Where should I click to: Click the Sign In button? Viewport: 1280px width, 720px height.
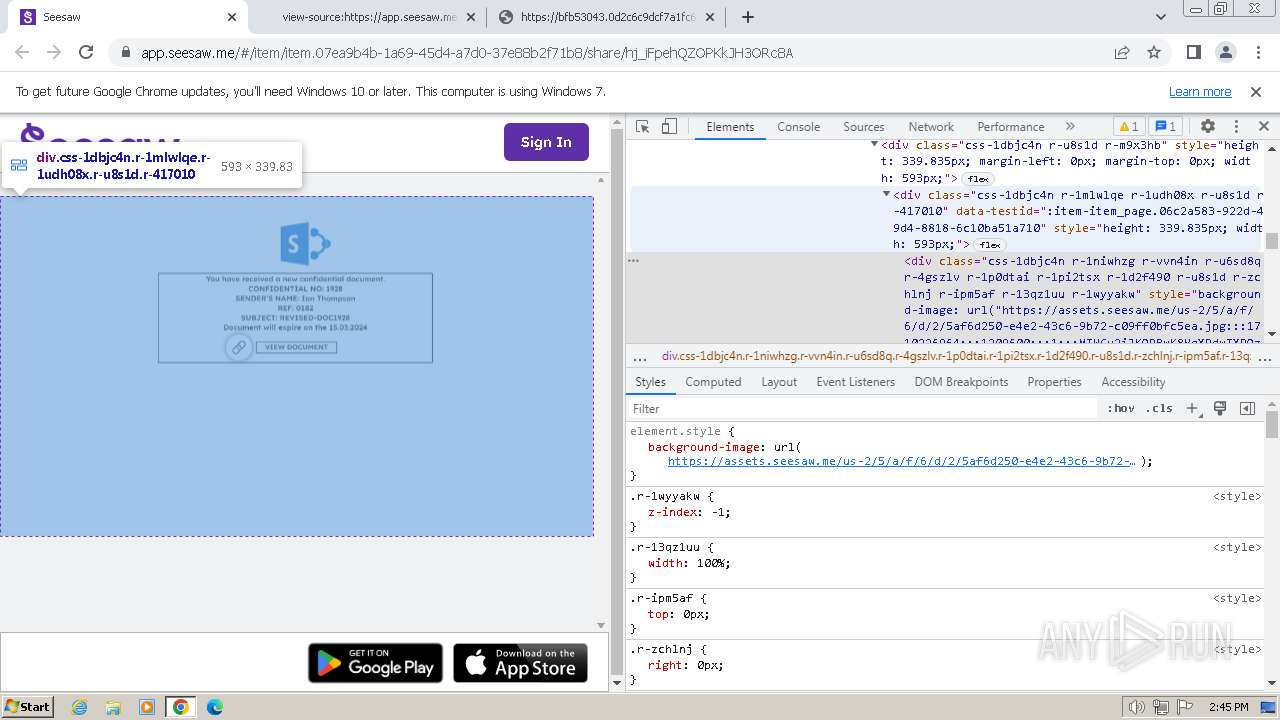click(x=546, y=142)
